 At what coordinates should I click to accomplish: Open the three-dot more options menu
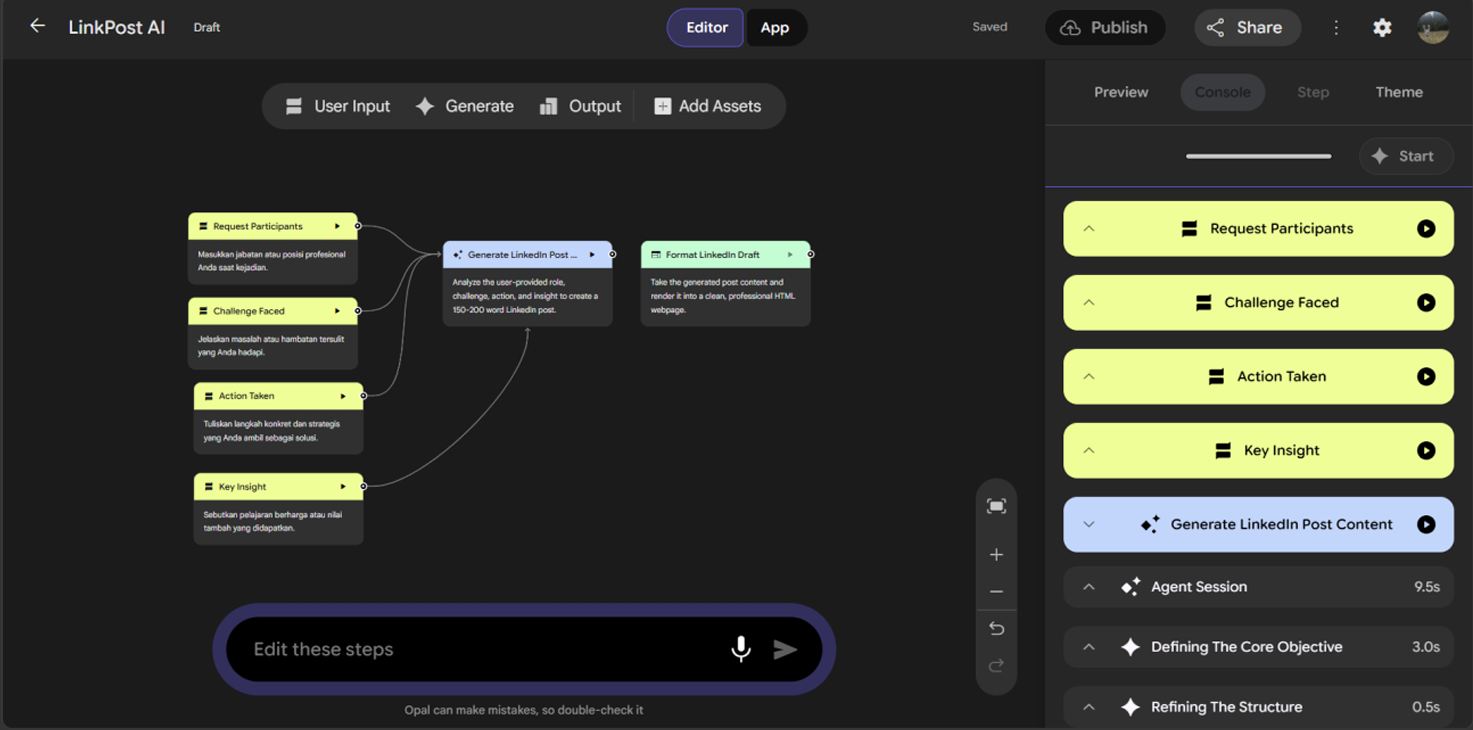[x=1336, y=28]
